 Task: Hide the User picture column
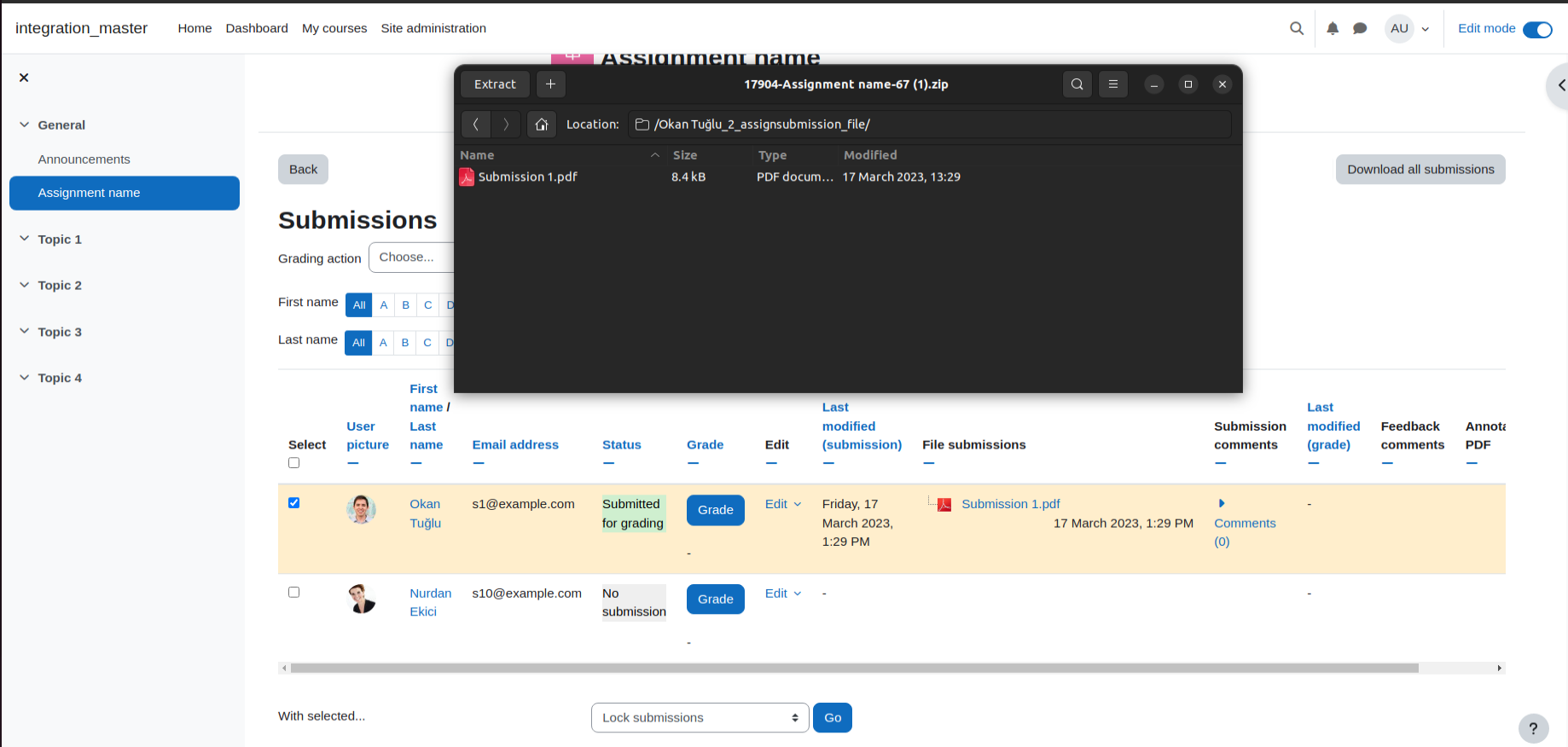[353, 463]
